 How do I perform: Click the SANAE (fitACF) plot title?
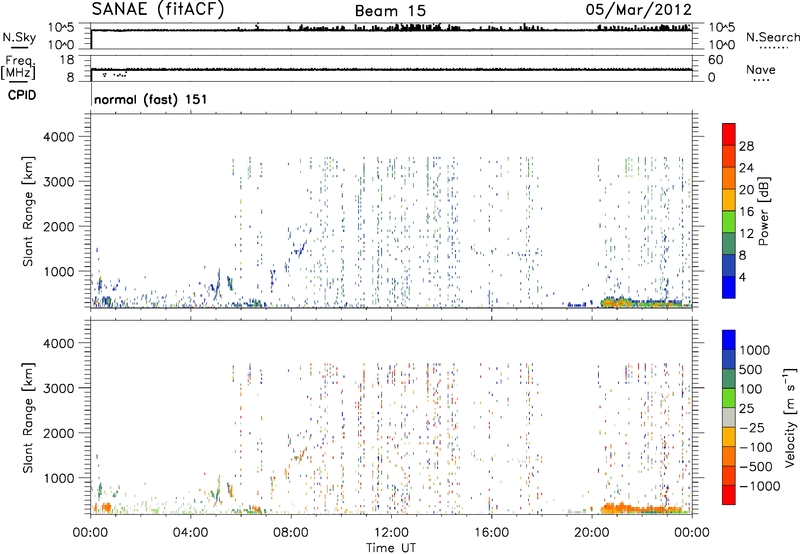pyautogui.click(x=158, y=10)
